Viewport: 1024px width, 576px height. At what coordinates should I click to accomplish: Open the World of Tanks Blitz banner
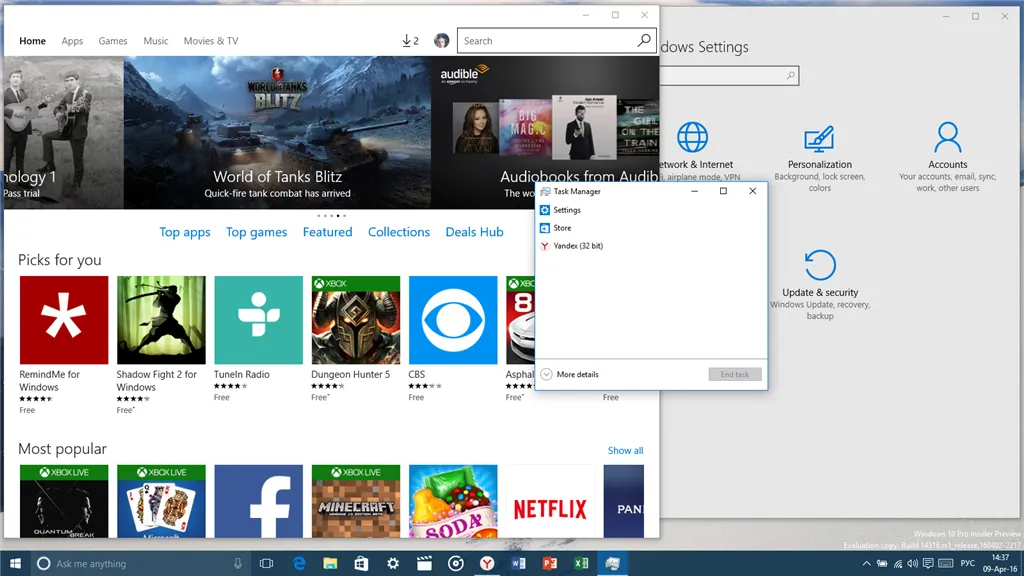coord(278,132)
